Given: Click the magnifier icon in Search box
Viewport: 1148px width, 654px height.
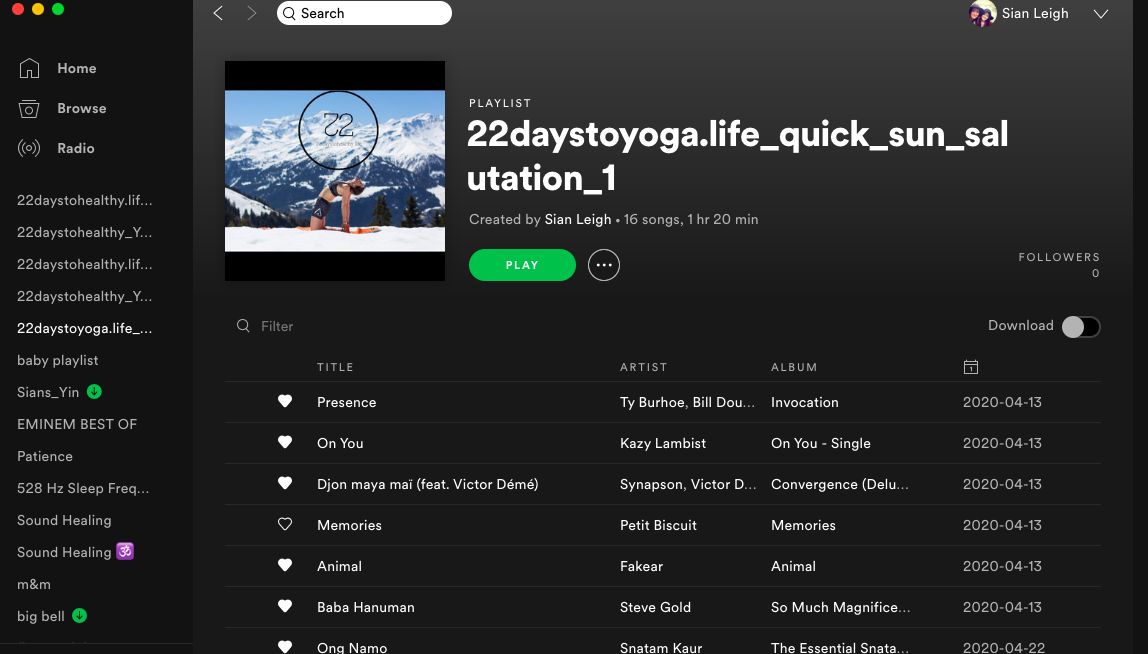Looking at the screenshot, I should point(289,13).
